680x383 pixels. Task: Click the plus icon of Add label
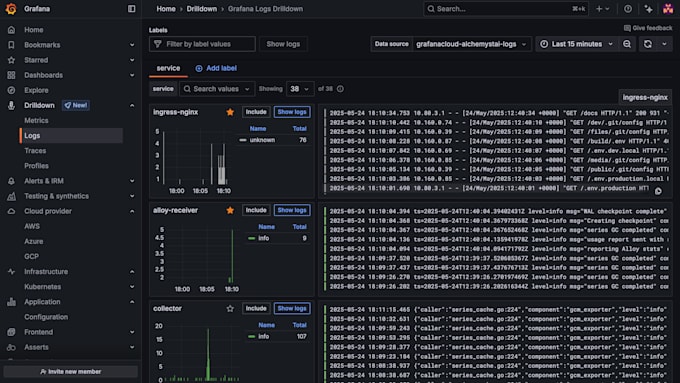pyautogui.click(x=199, y=69)
